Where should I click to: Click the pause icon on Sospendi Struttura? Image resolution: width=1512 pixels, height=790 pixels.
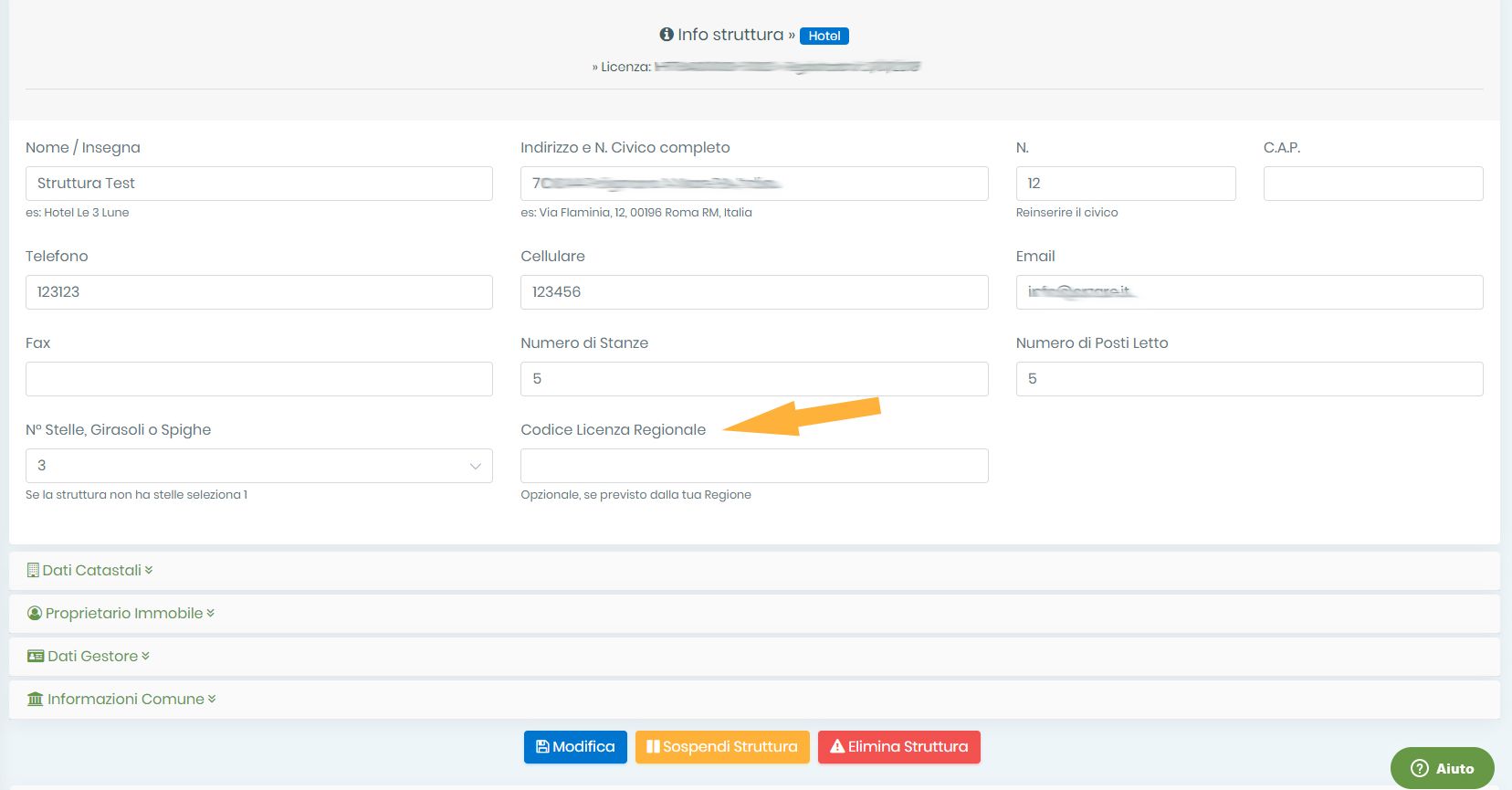653,746
